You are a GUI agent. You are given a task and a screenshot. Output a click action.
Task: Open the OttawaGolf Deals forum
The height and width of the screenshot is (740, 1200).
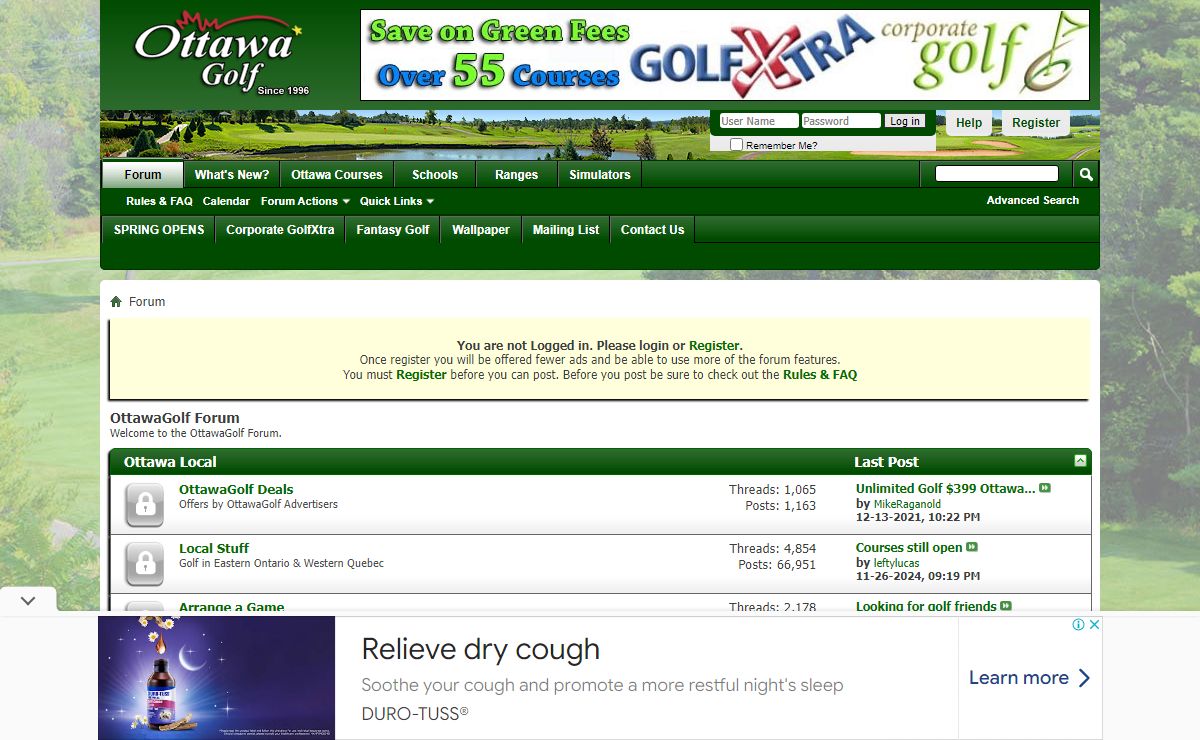pyautogui.click(x=236, y=489)
